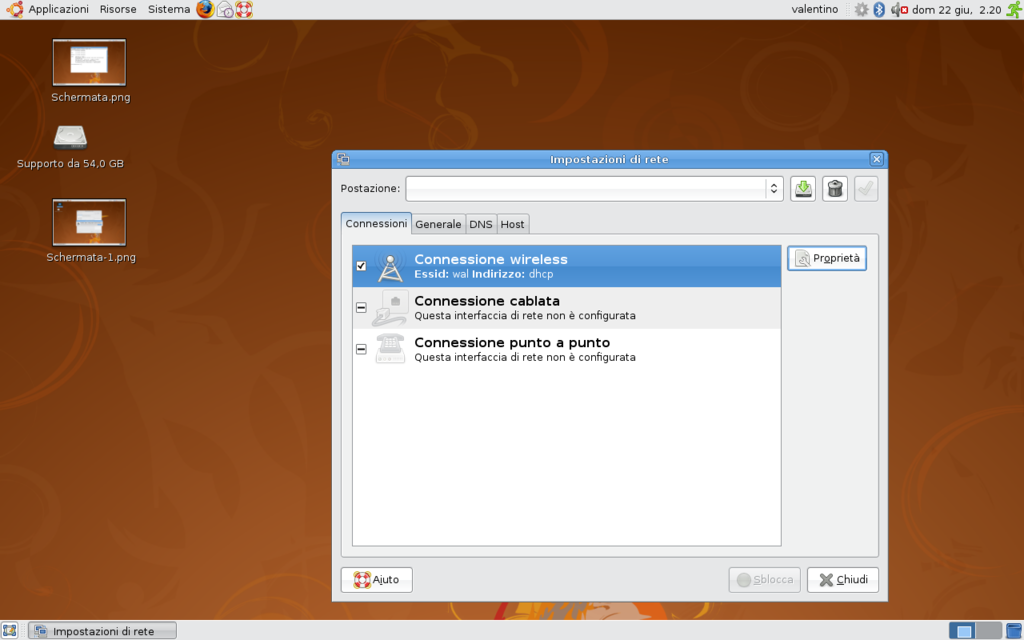The width and height of the screenshot is (1024, 640).
Task: Switch to the DNS tab
Action: pyautogui.click(x=481, y=224)
